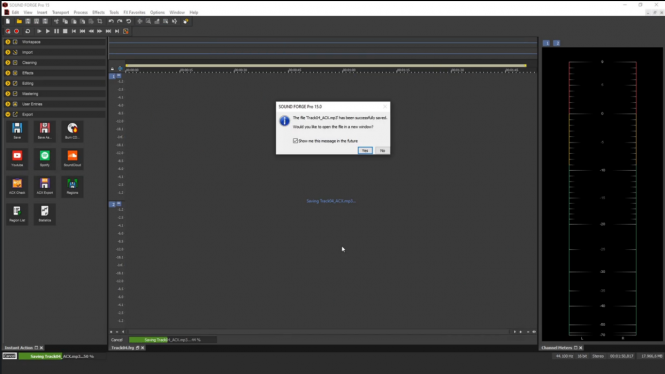The height and width of the screenshot is (374, 665).
Task: Click the ACX Export icon
Action: [x=45, y=186]
